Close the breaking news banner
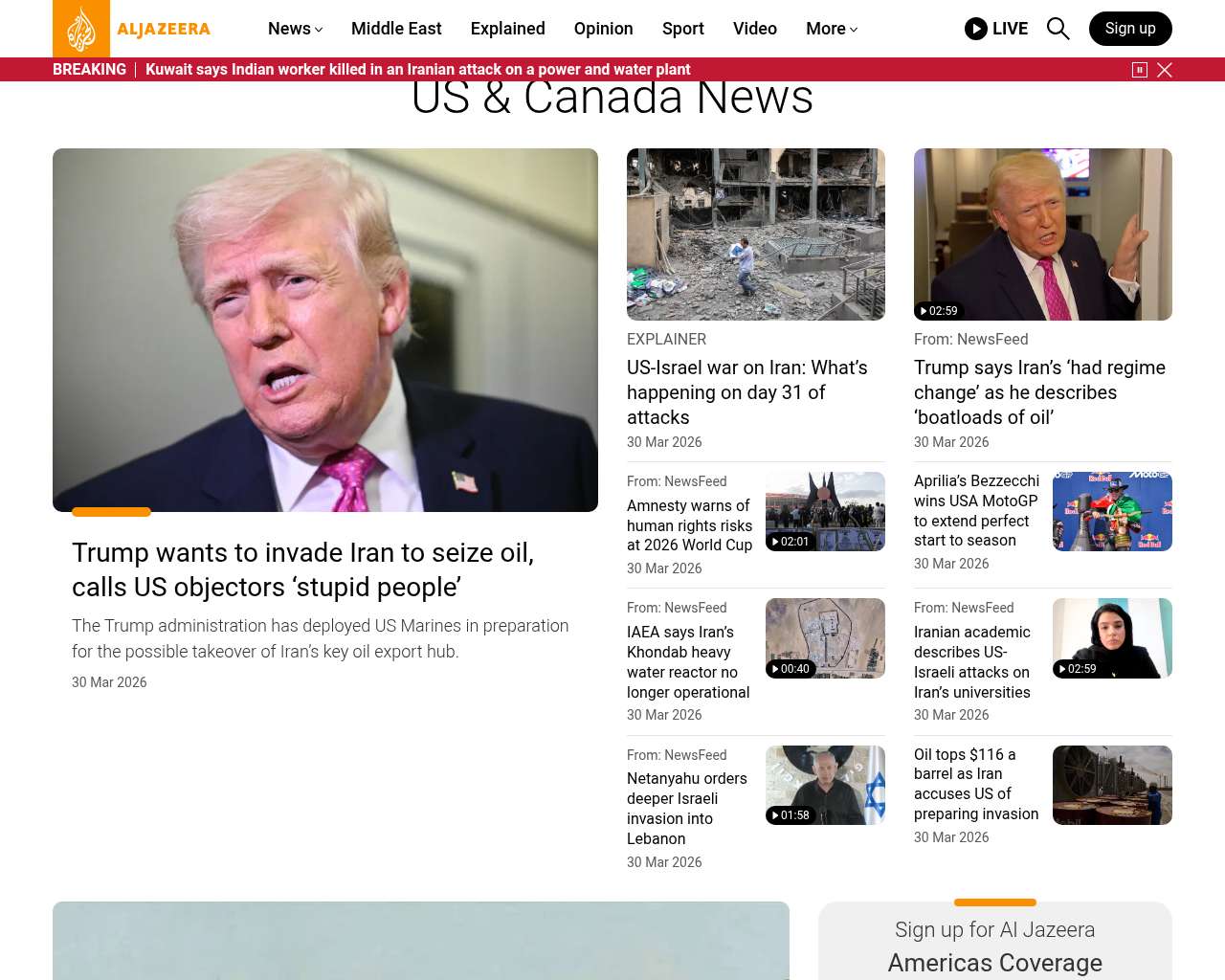Image resolution: width=1225 pixels, height=980 pixels. pyautogui.click(x=1165, y=70)
